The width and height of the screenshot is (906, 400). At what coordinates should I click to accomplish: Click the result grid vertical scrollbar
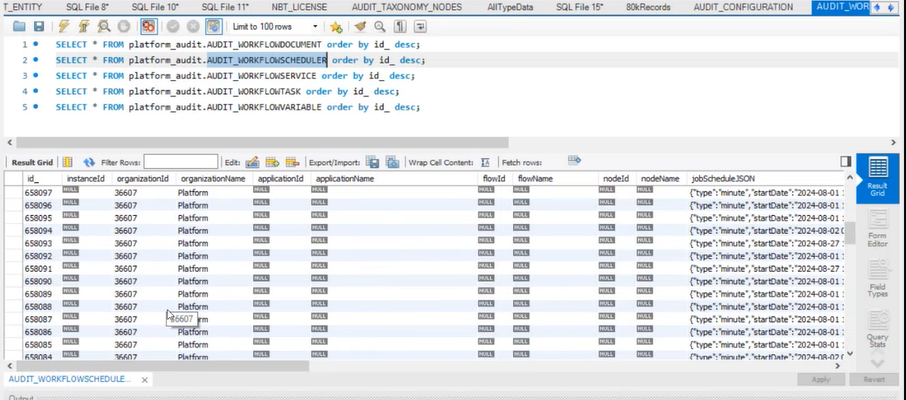(x=850, y=233)
